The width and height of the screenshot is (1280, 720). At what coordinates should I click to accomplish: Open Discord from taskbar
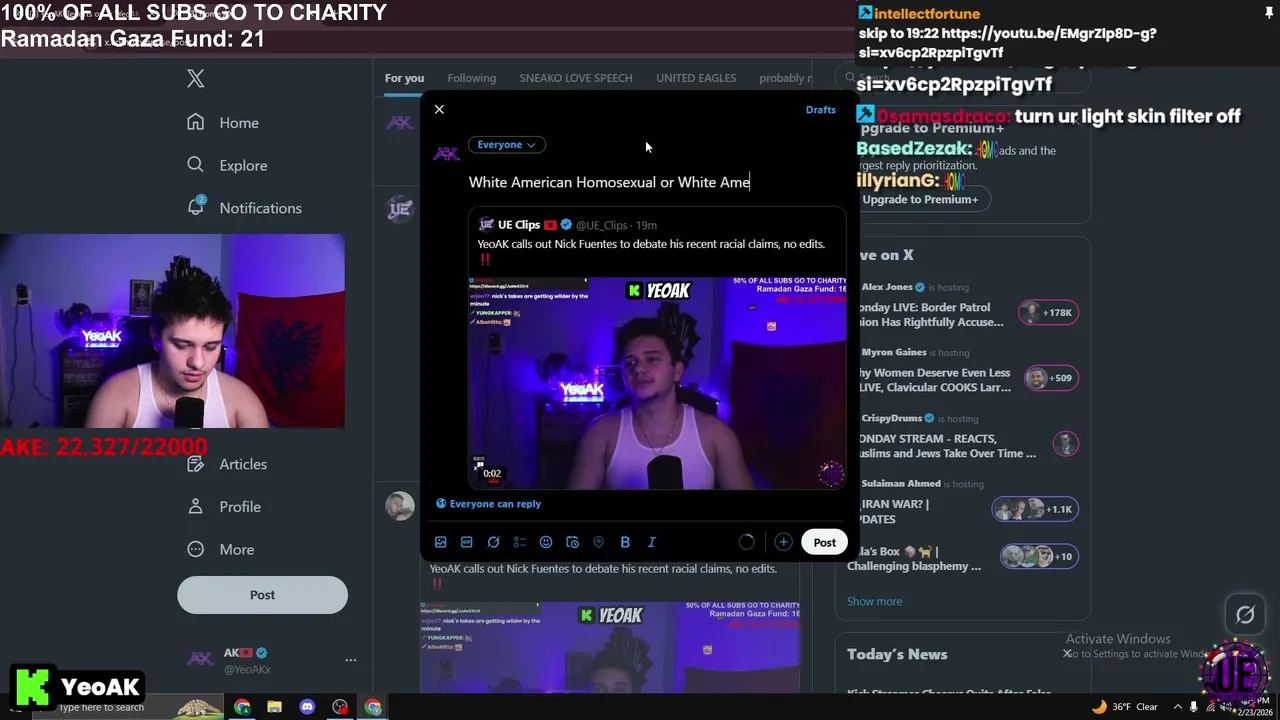pyautogui.click(x=307, y=707)
